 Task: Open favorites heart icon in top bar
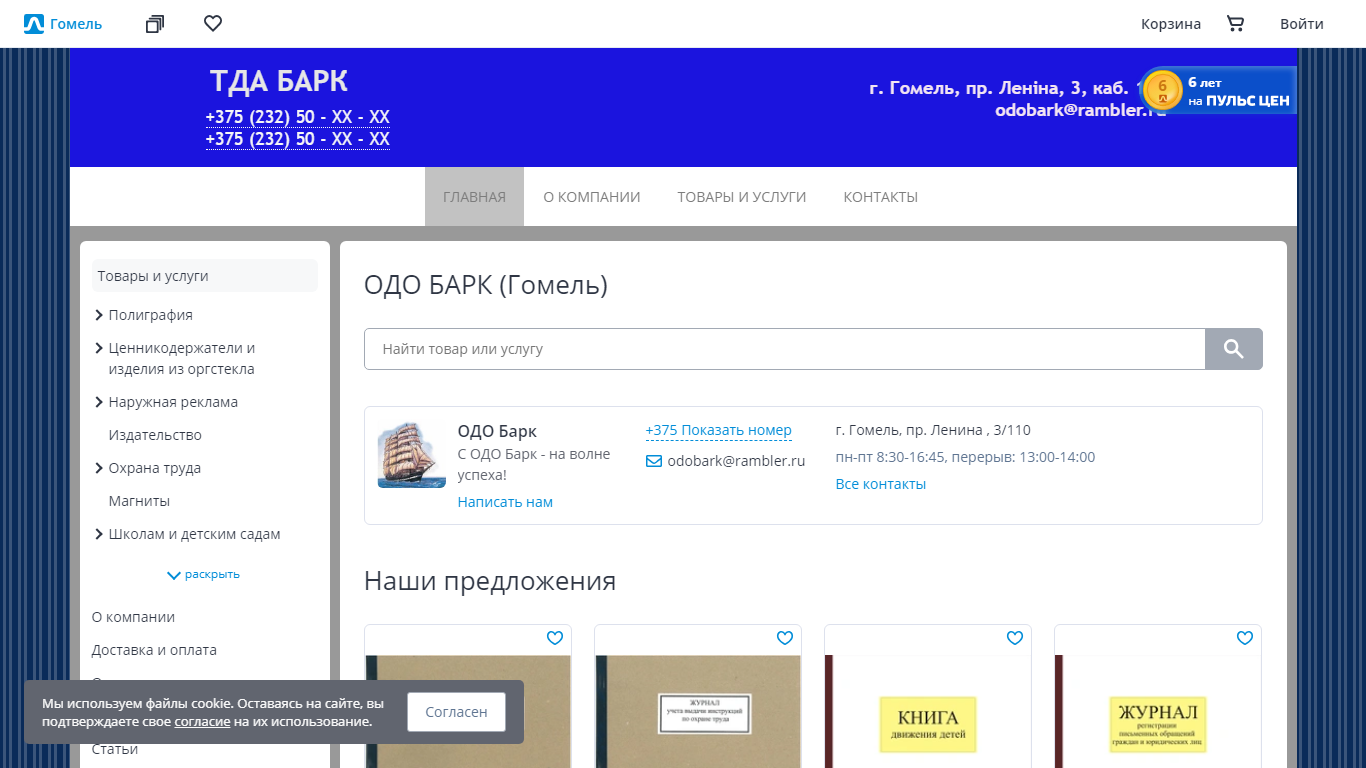[x=213, y=23]
